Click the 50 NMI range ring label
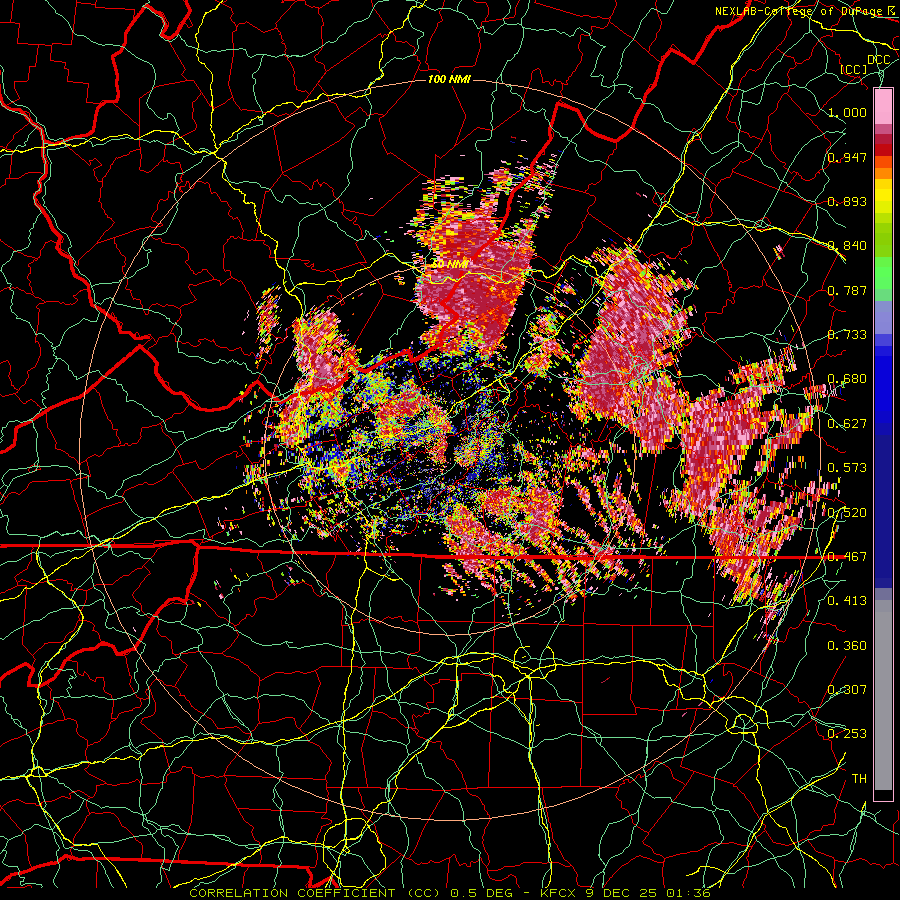The height and width of the screenshot is (900, 900). click(x=449, y=265)
